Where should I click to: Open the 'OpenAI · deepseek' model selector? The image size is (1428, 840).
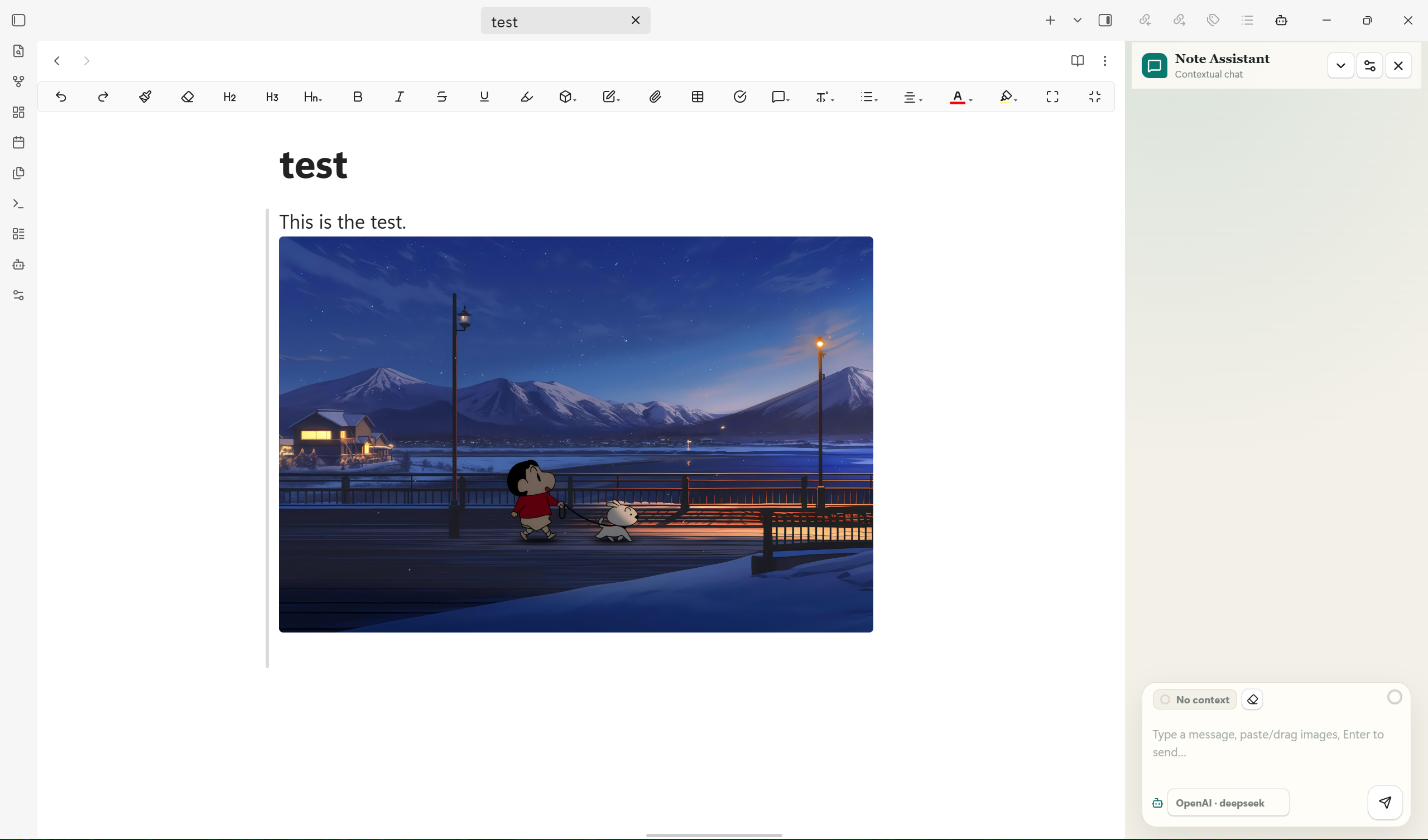click(1228, 803)
